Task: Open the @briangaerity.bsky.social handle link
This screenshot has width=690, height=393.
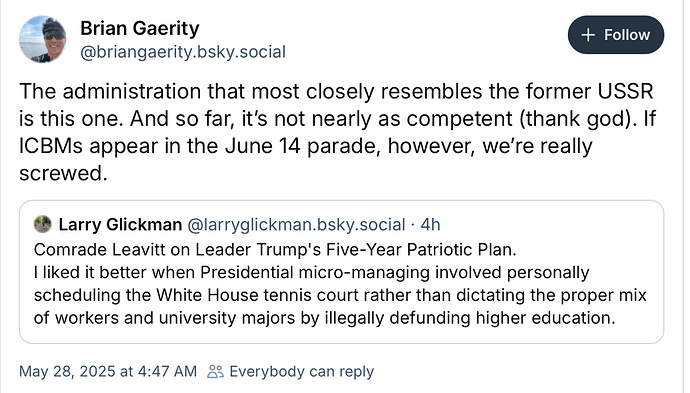Action: point(183,52)
